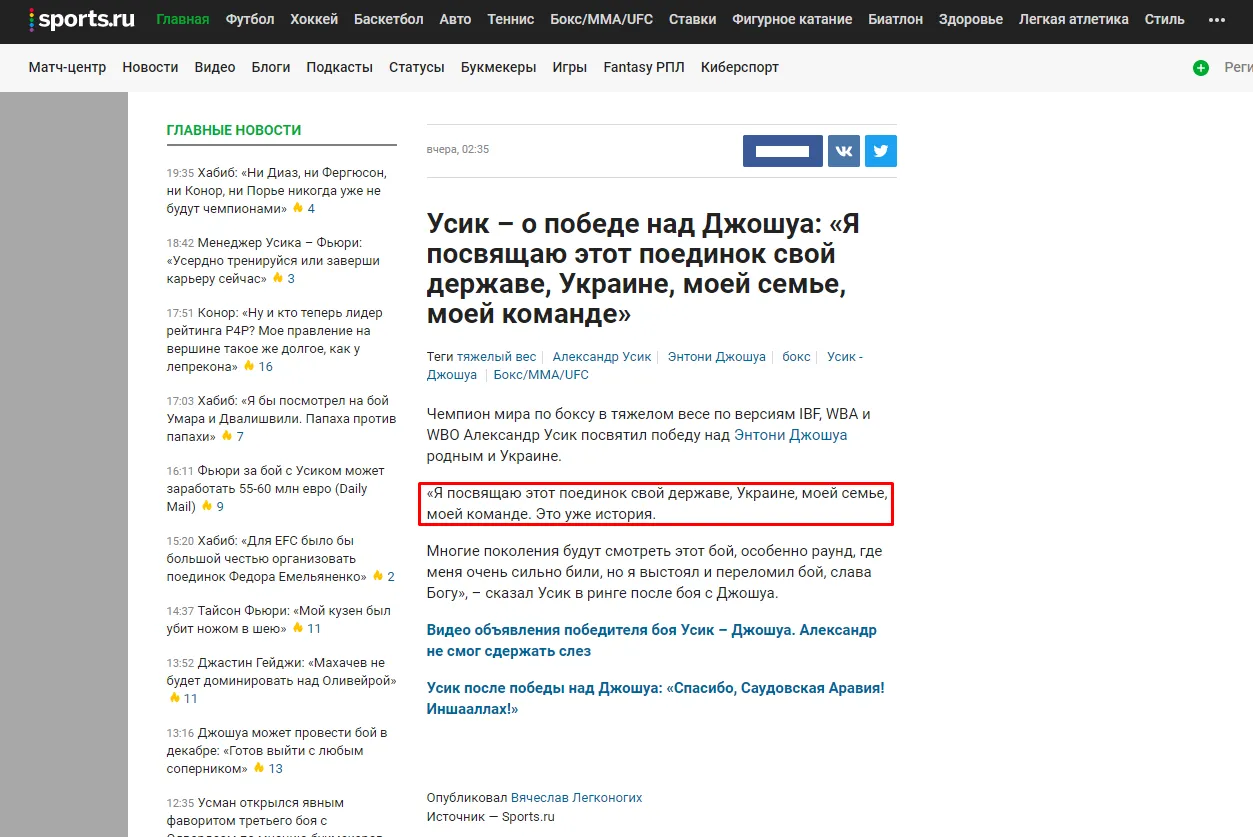Screen dimensions: 1253x837
Task: Open Игры tab
Action: click(x=570, y=67)
